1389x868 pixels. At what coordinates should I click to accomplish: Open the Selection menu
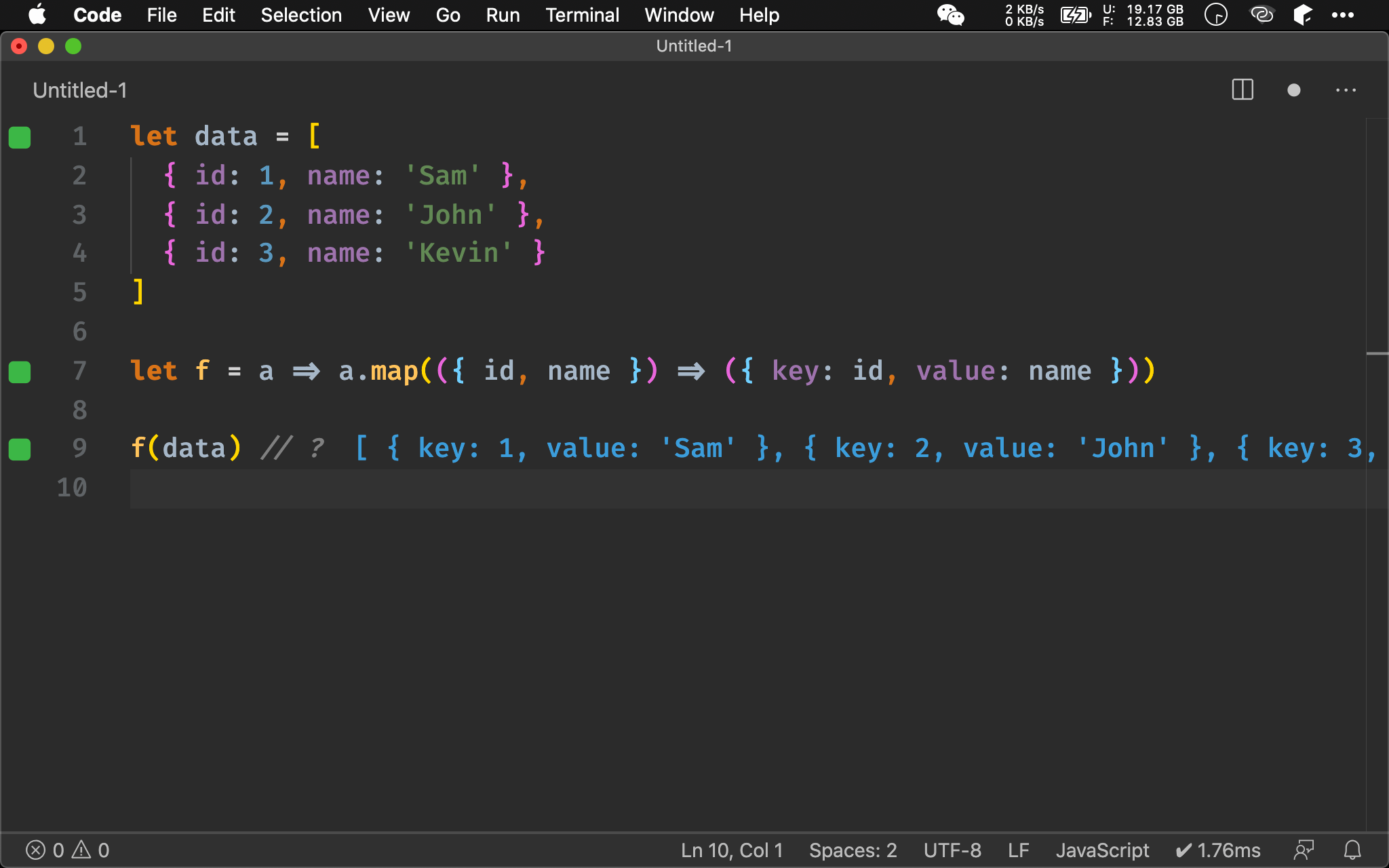301,15
